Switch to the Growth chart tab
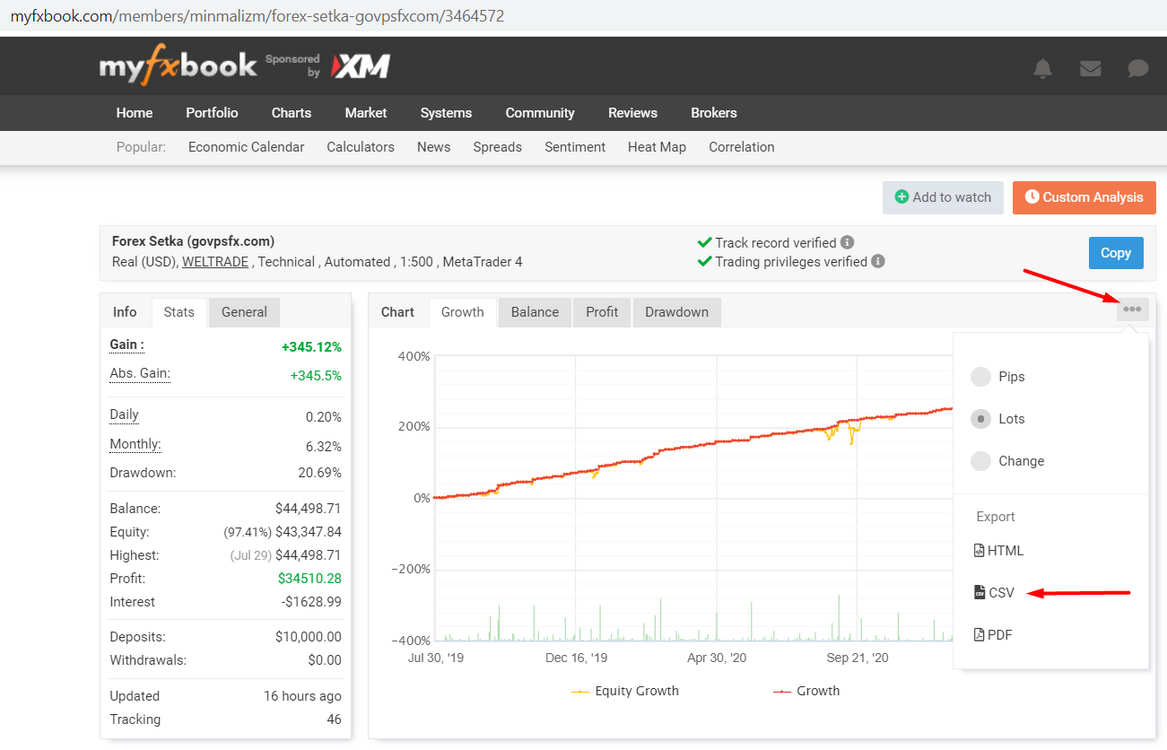Screen dimensions: 1167x750 [x=462, y=312]
